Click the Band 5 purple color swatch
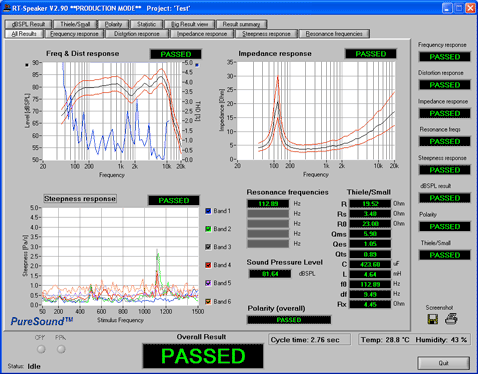The height and width of the screenshot is (374, 478). (208, 283)
